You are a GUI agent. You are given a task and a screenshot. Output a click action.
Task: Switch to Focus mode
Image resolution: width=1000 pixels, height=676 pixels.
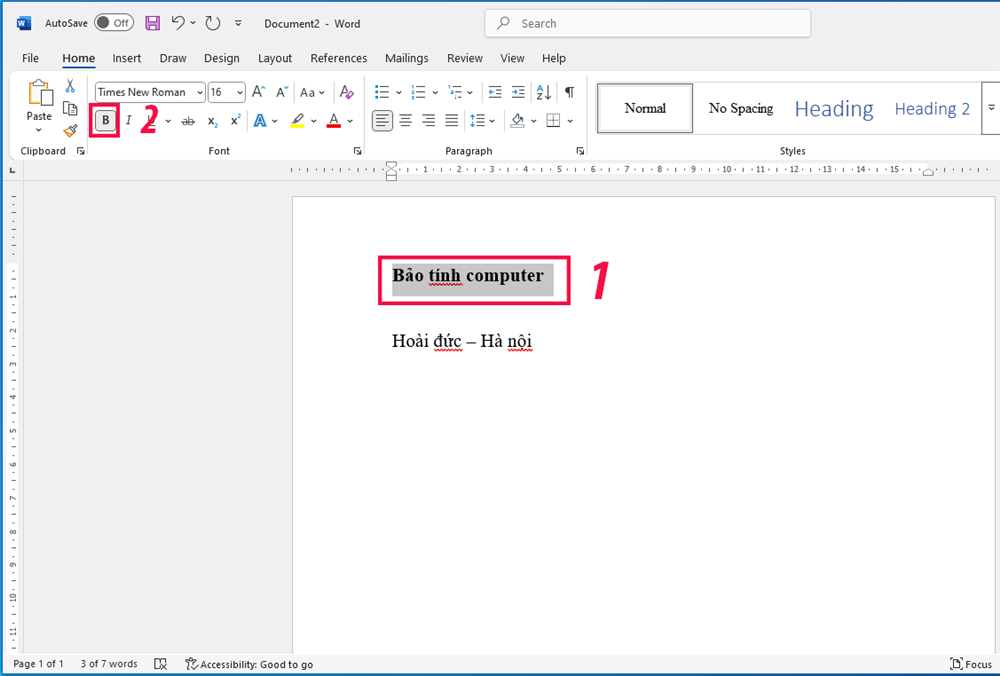tap(973, 664)
